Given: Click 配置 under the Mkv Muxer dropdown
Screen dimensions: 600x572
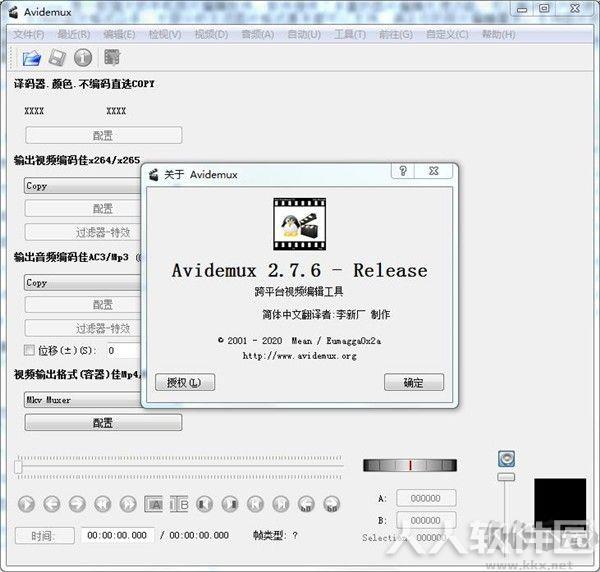Looking at the screenshot, I should point(103,422).
